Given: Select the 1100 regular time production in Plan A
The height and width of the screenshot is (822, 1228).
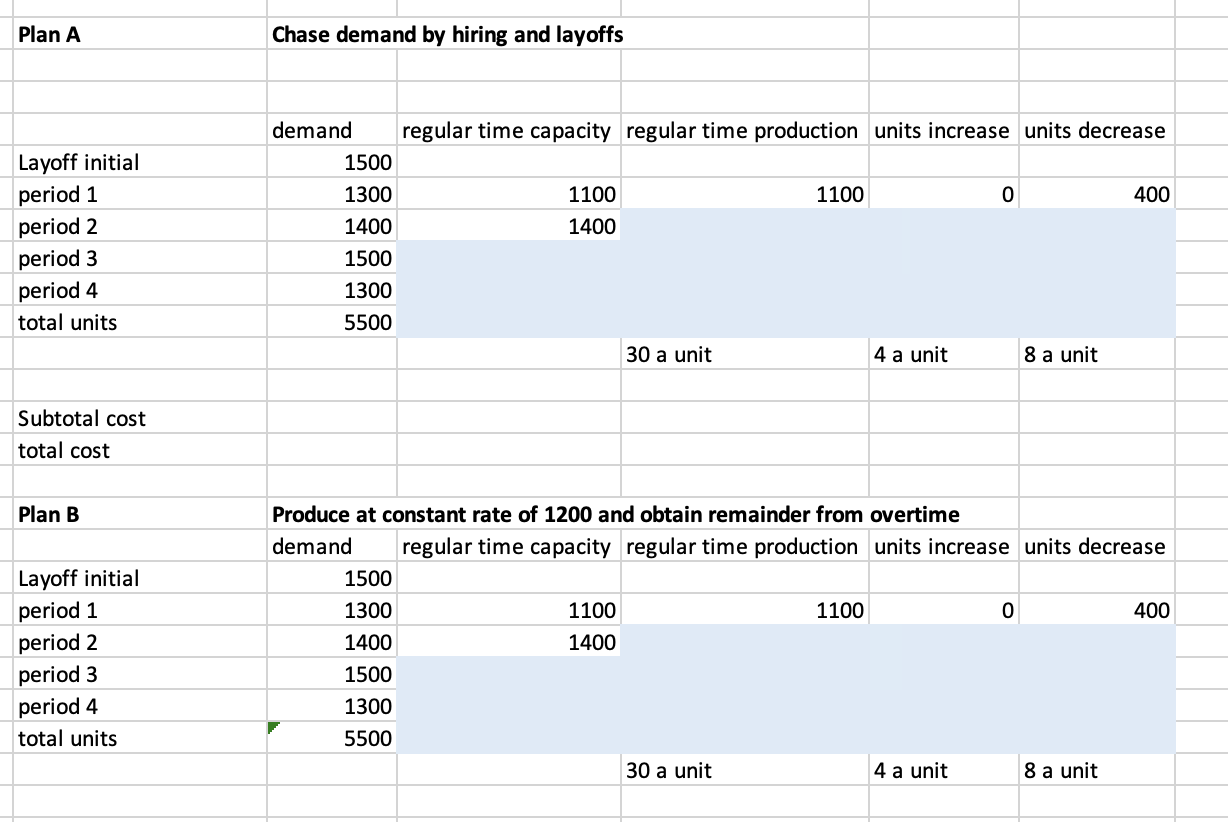Looking at the screenshot, I should pyautogui.click(x=840, y=194).
